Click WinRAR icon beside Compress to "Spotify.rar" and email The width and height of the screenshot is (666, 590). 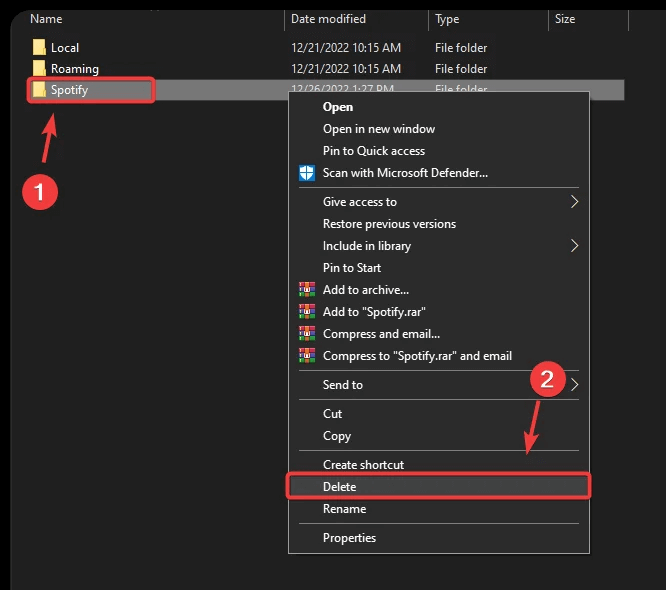[x=307, y=356]
